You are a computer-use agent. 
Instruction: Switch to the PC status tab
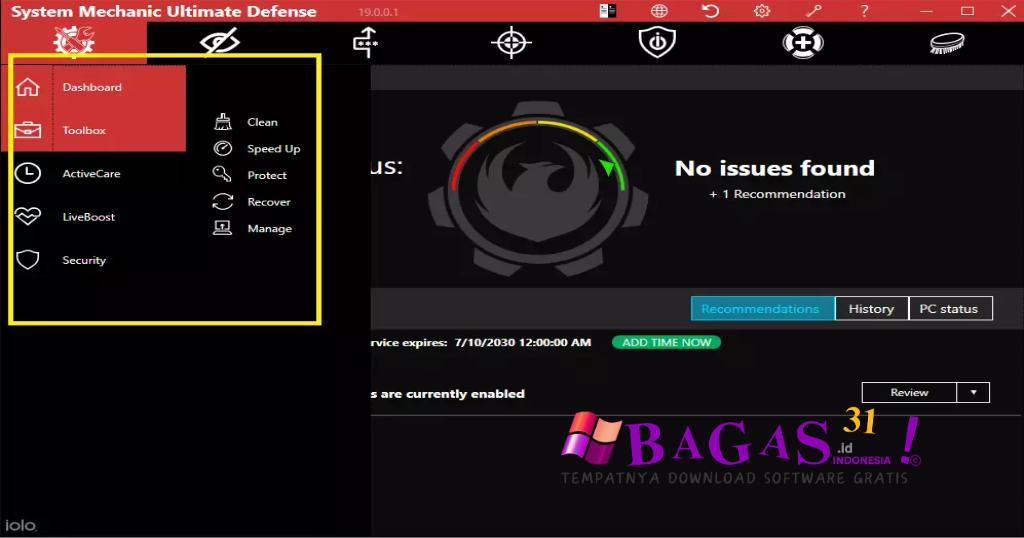[x=950, y=309]
